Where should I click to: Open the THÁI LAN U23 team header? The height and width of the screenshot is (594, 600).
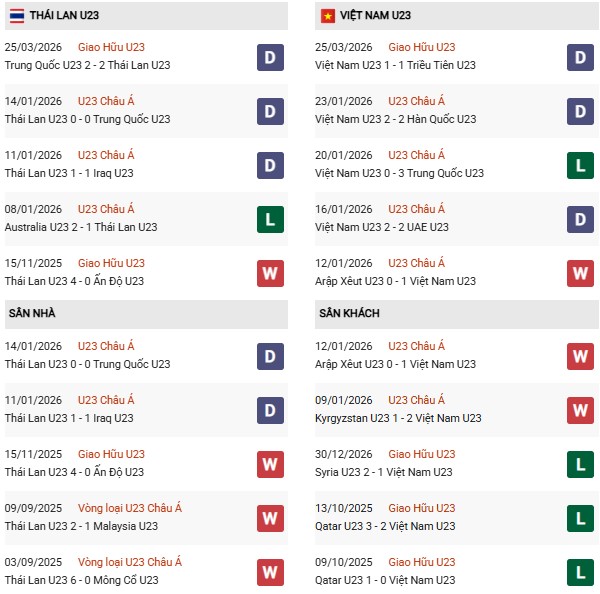[64, 15]
